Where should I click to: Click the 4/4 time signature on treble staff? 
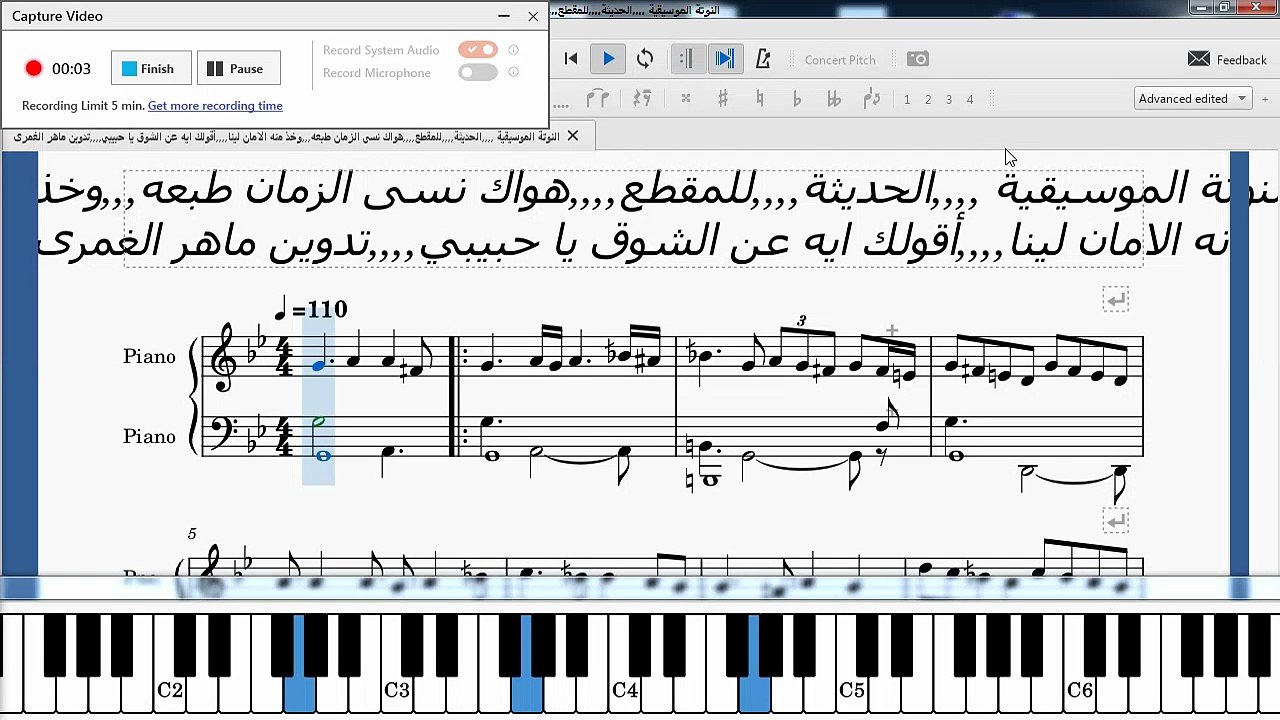point(285,357)
